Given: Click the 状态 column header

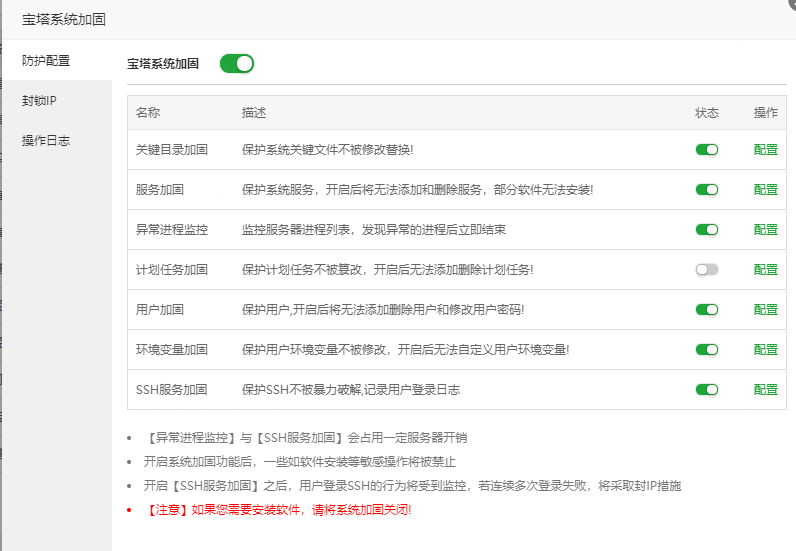Looking at the screenshot, I should click(707, 113).
